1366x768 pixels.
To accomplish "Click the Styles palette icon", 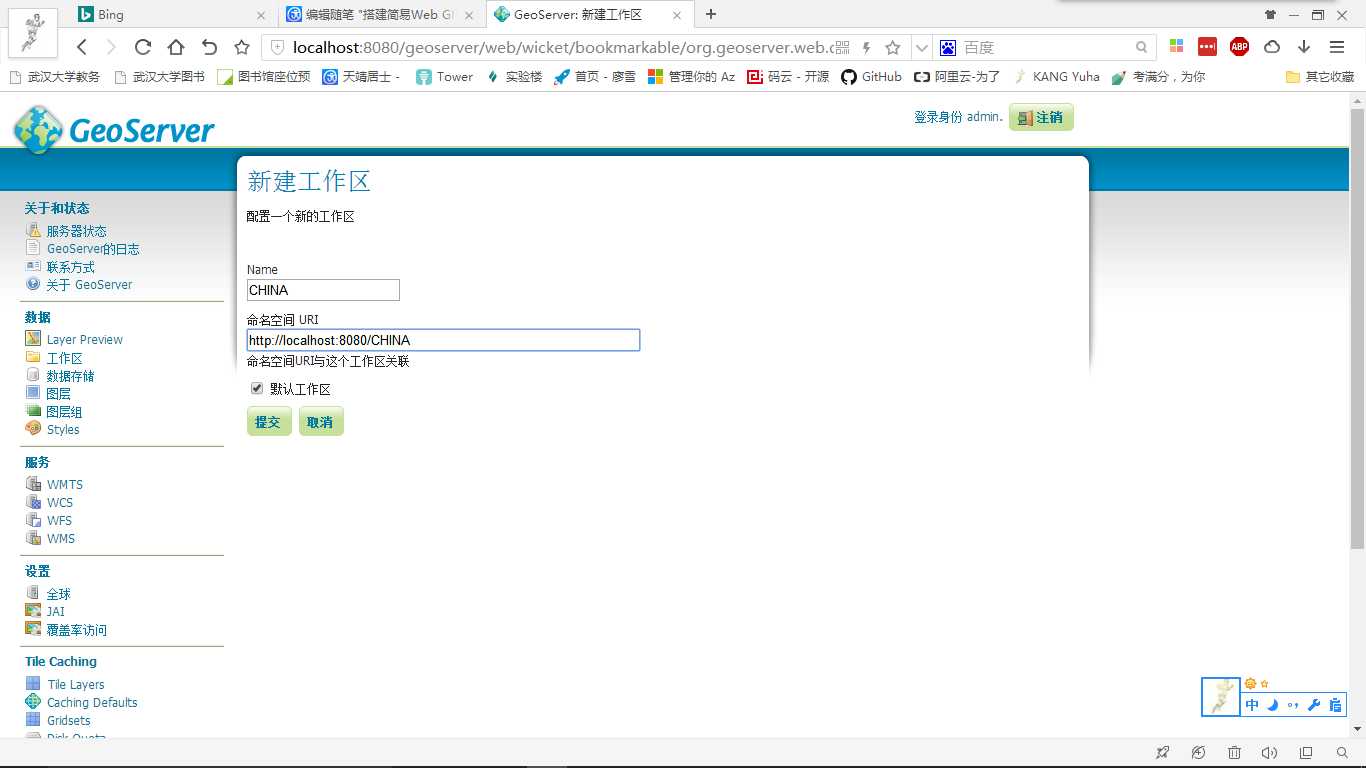I will click(33, 429).
